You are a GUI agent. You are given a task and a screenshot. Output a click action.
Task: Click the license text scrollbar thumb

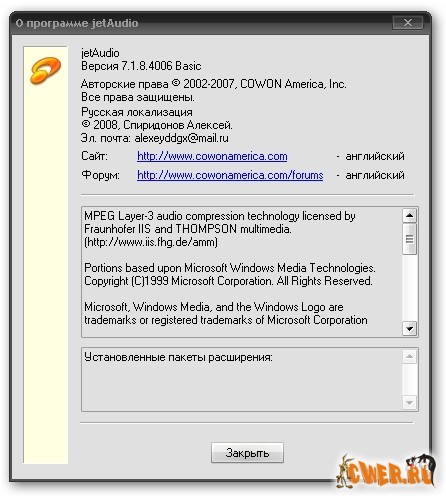coord(409,239)
